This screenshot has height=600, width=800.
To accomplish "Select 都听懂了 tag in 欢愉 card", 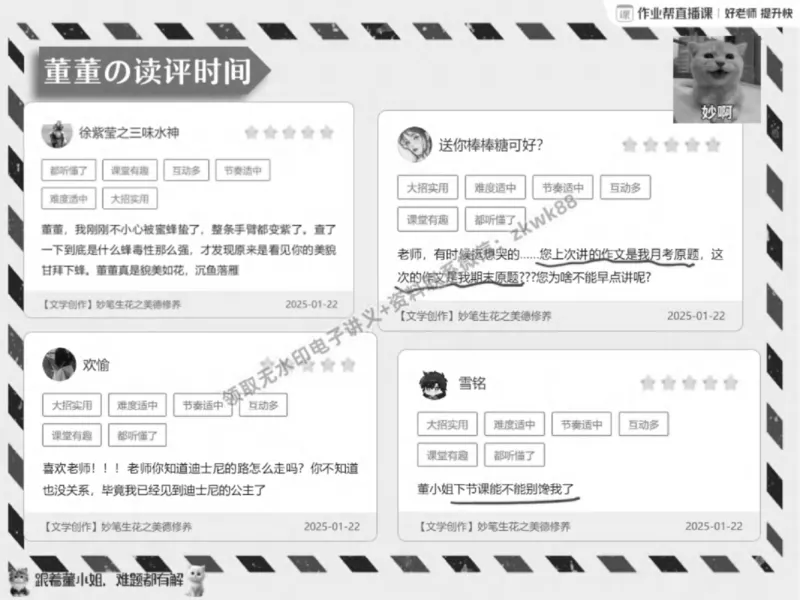I will coord(137,435).
